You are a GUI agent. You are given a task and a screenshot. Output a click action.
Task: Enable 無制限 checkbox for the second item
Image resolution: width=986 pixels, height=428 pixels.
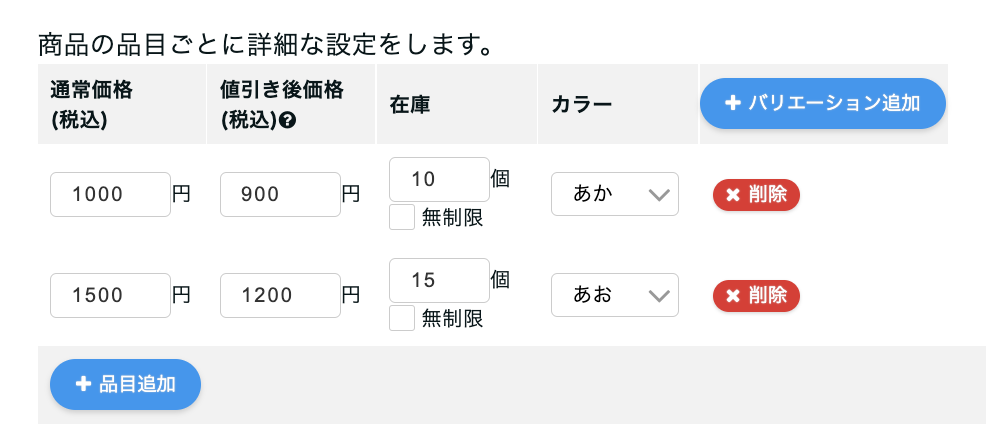[402, 318]
